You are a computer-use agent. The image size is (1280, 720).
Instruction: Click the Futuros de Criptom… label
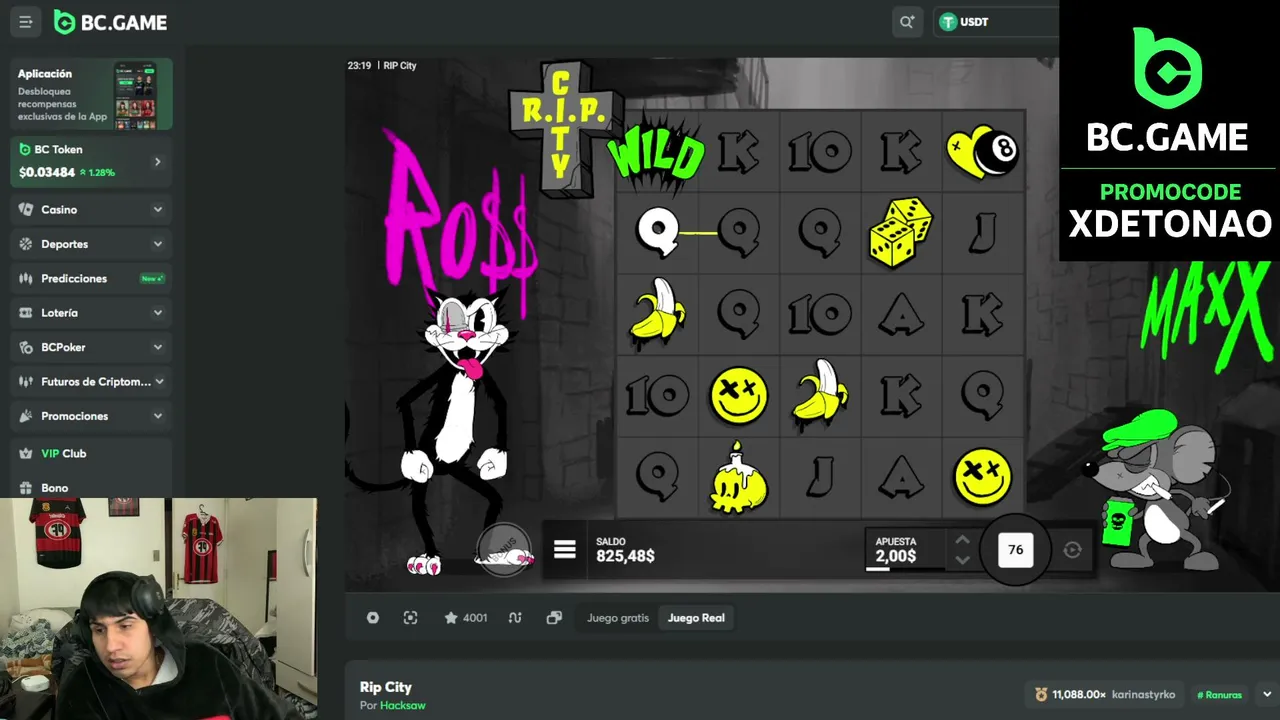96,382
